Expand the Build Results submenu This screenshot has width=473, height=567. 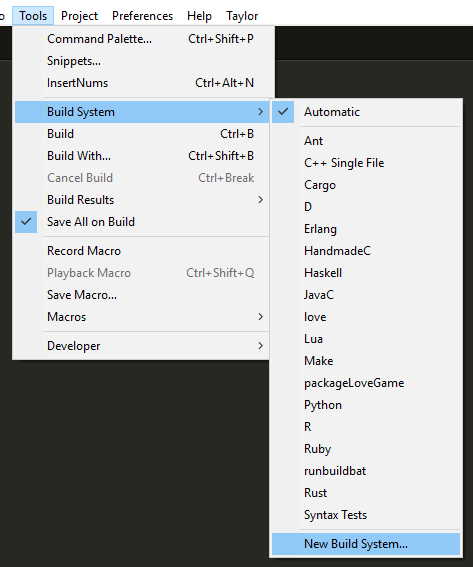click(x=142, y=200)
